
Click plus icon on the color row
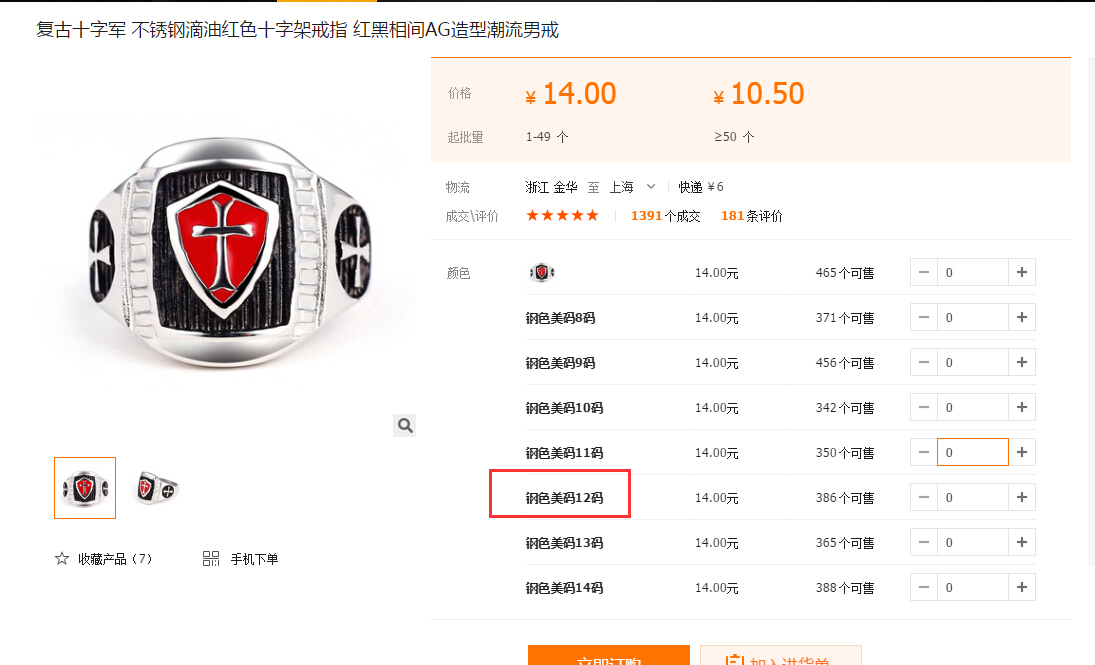pos(1022,272)
